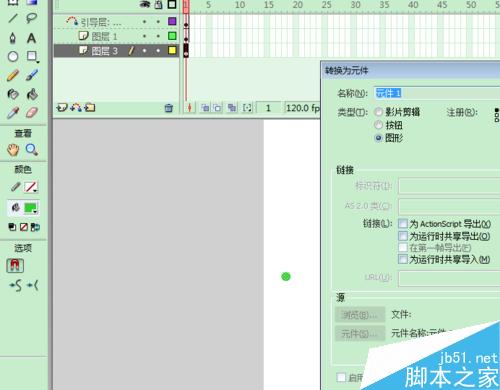Select the Line tool
The width and height of the screenshot is (500, 390).
point(13,18)
